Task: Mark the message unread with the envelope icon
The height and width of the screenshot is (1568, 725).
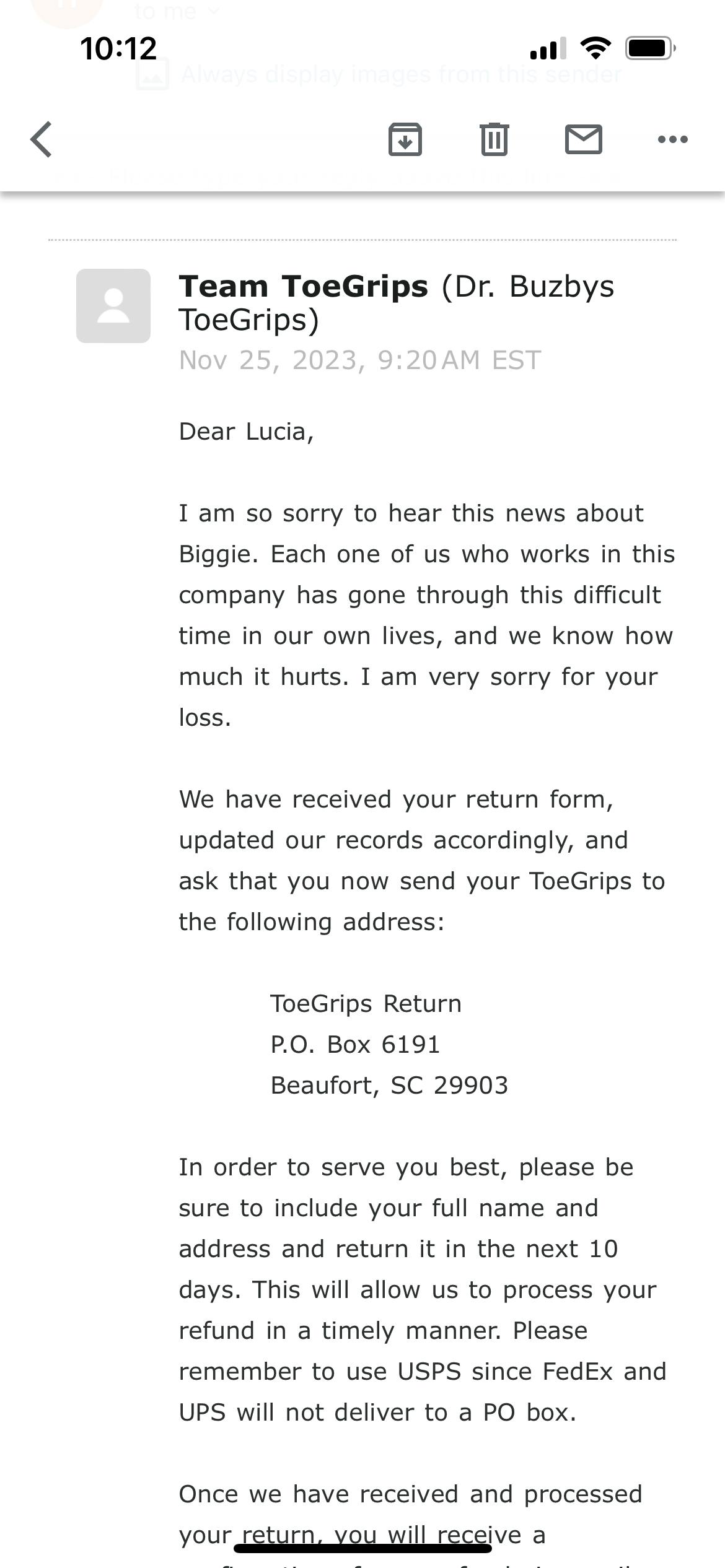Action: tap(583, 139)
